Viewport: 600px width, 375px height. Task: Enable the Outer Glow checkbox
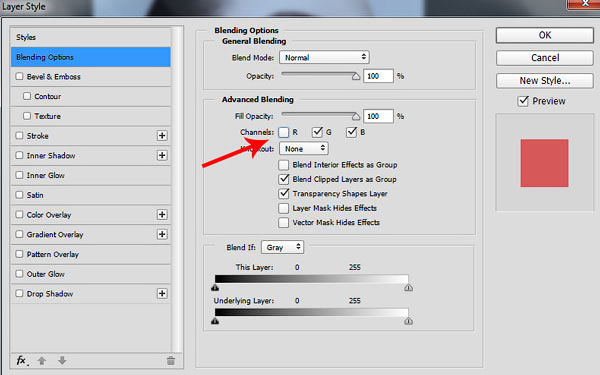coord(19,274)
